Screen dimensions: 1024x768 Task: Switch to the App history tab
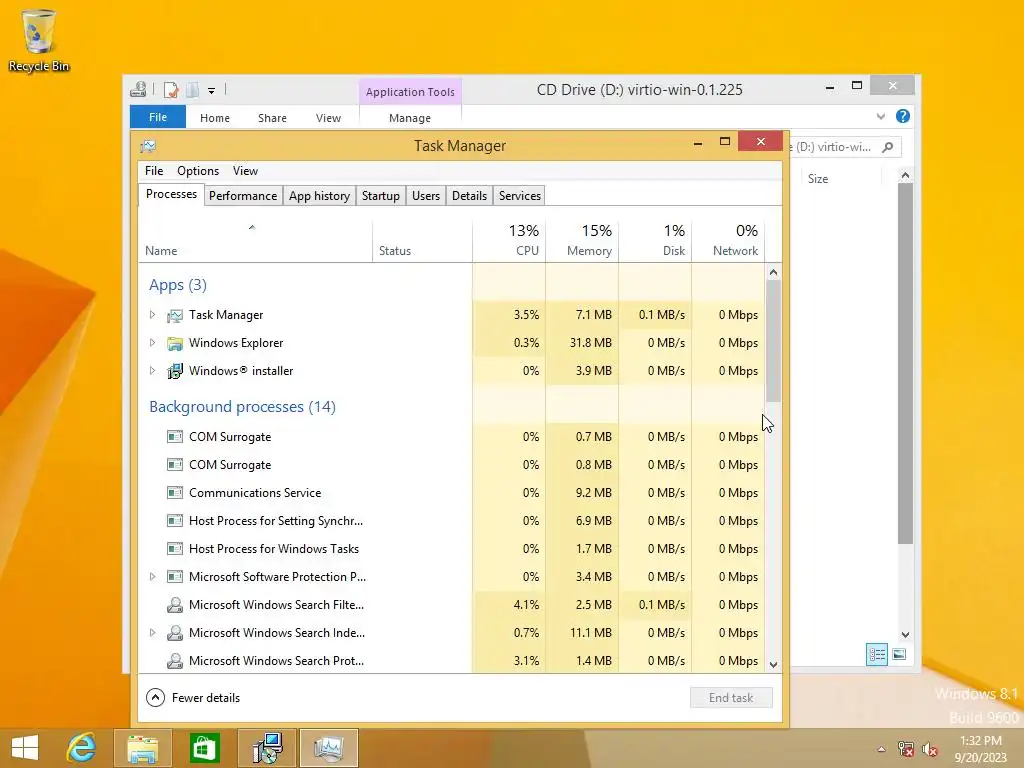click(x=319, y=196)
